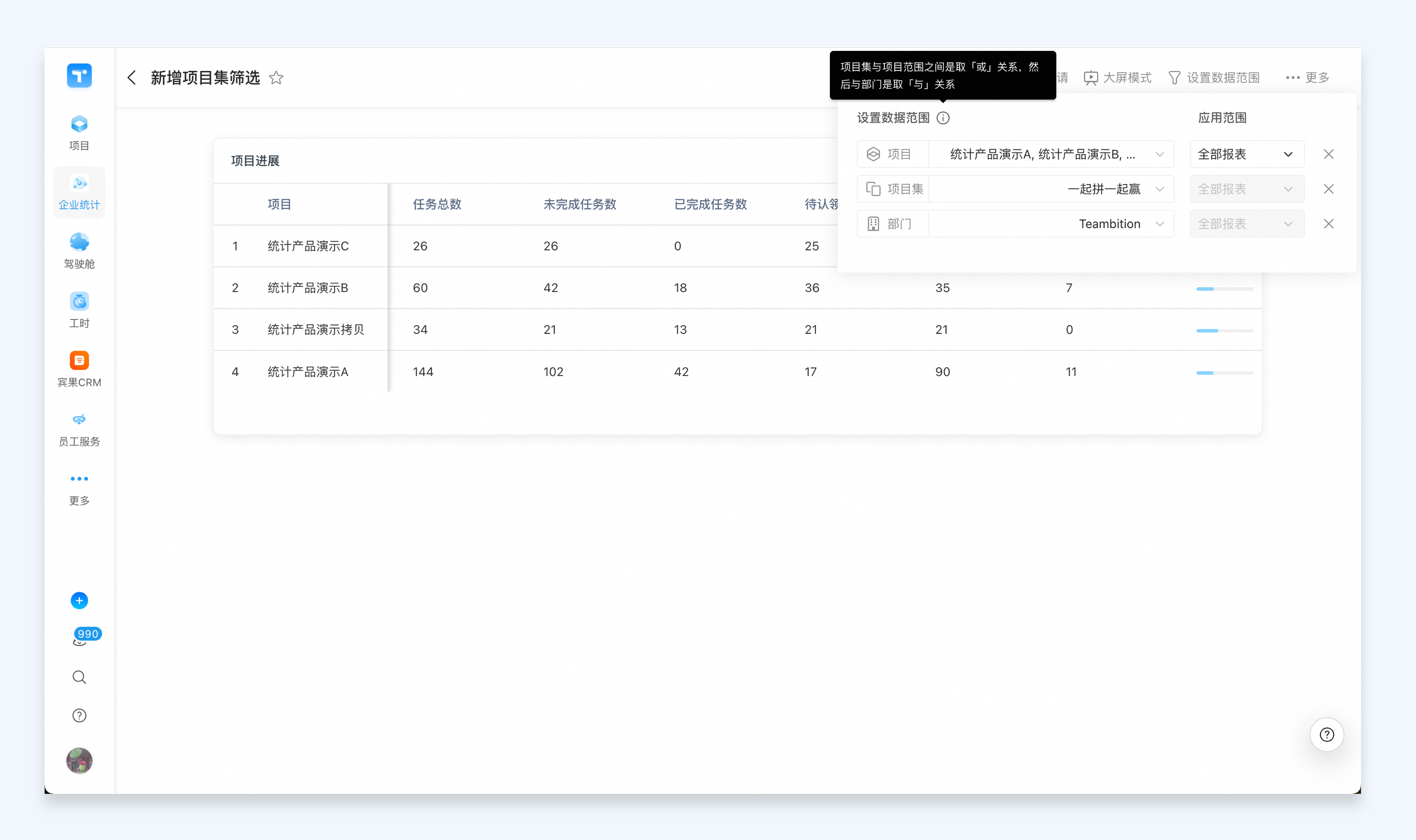Remove the 项目 filter row
The width and height of the screenshot is (1416, 840).
(x=1328, y=154)
